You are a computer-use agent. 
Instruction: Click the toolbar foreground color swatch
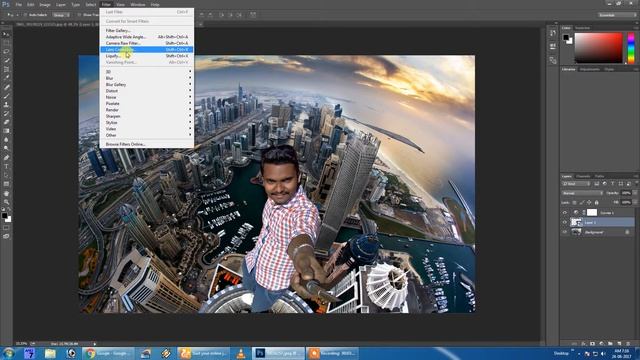click(x=4, y=215)
